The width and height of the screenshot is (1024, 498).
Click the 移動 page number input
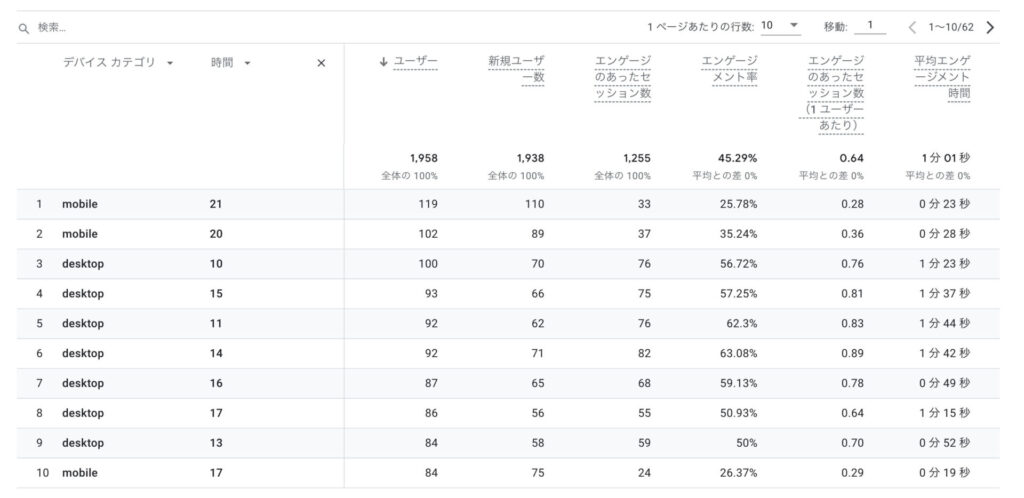tap(870, 26)
